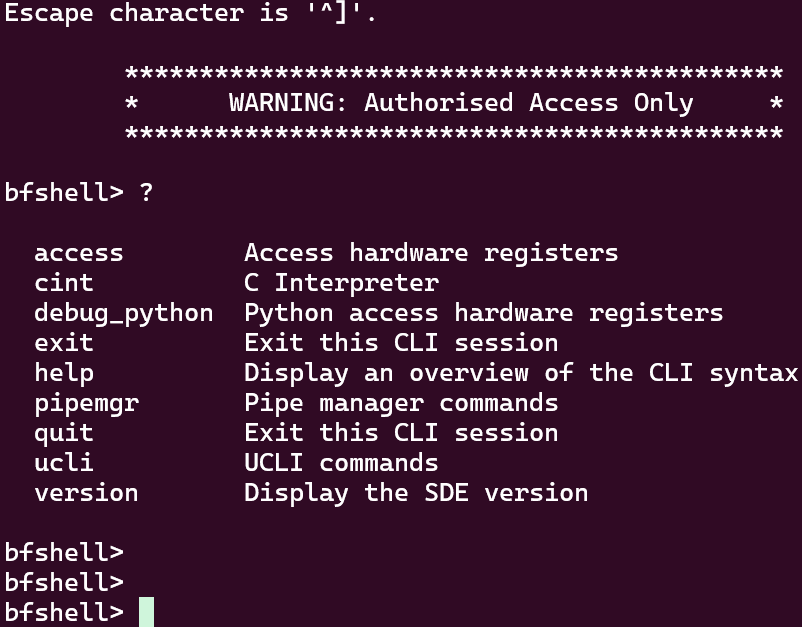Click the blinking cursor block at the last prompt
The image size is (802, 627).
coord(147,612)
